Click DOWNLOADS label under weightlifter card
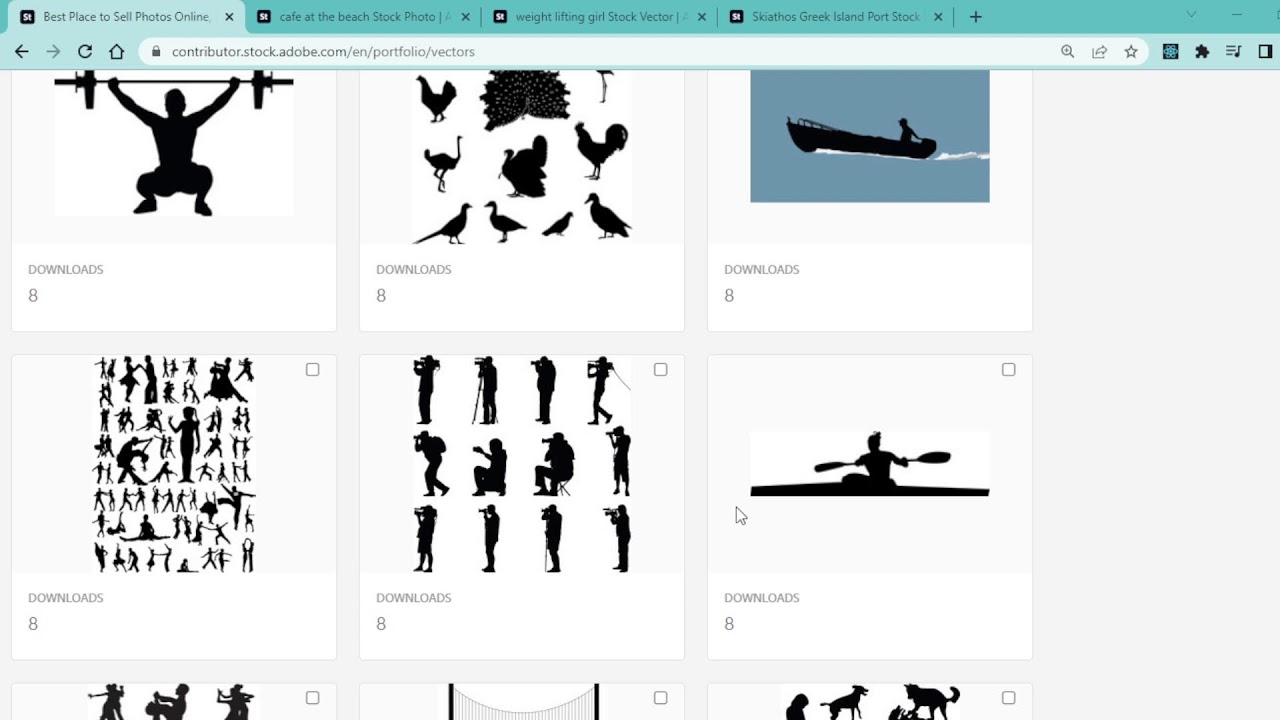This screenshot has width=1280, height=720. (66, 269)
